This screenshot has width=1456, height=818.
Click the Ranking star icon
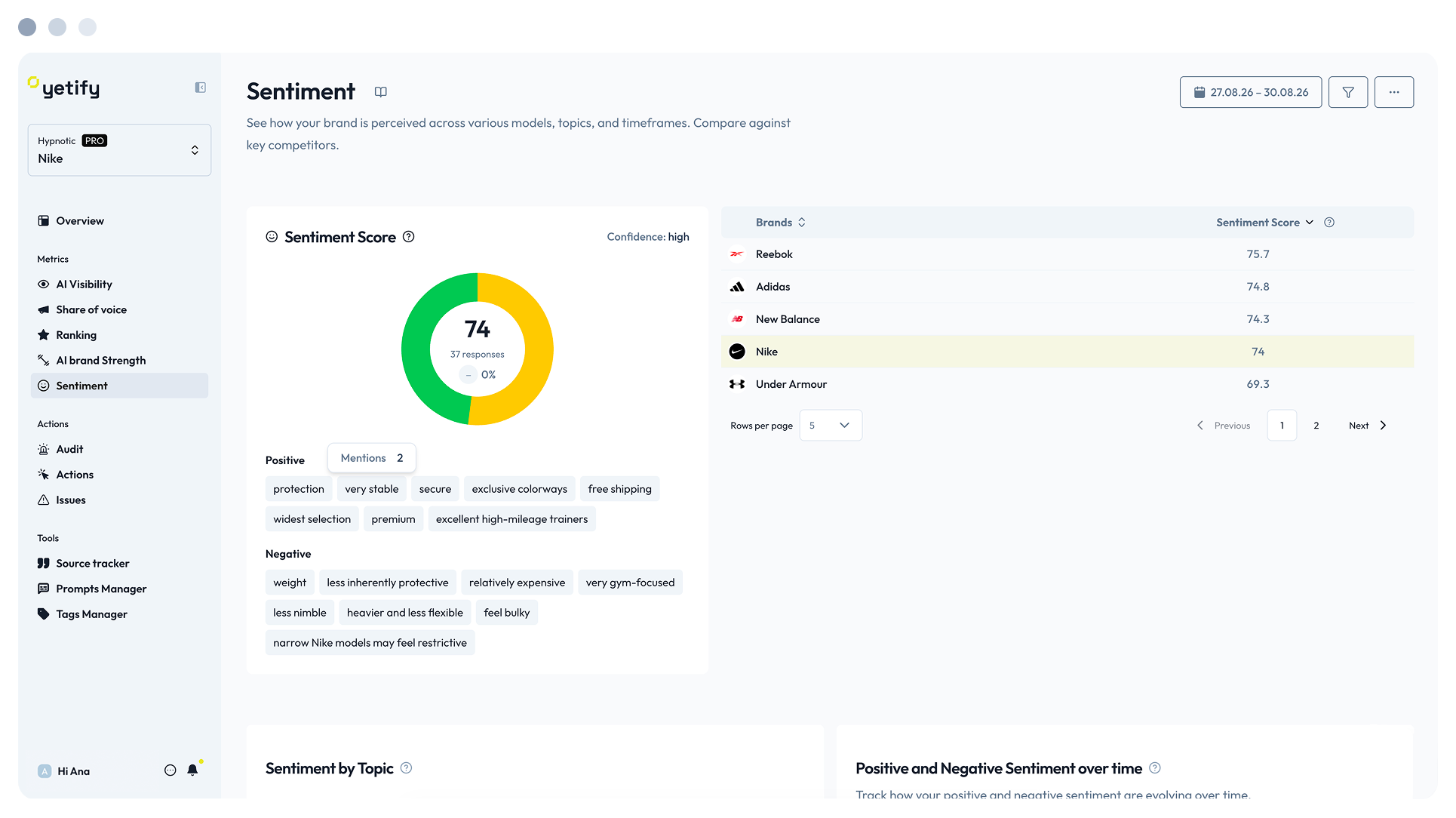pyautogui.click(x=44, y=335)
